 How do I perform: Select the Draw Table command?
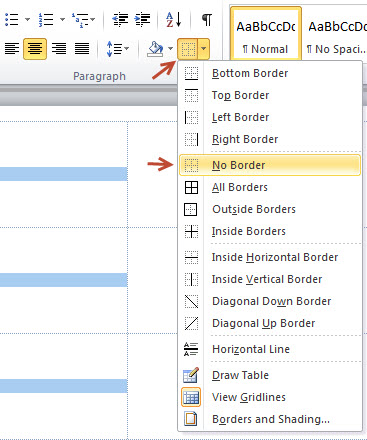coord(270,375)
